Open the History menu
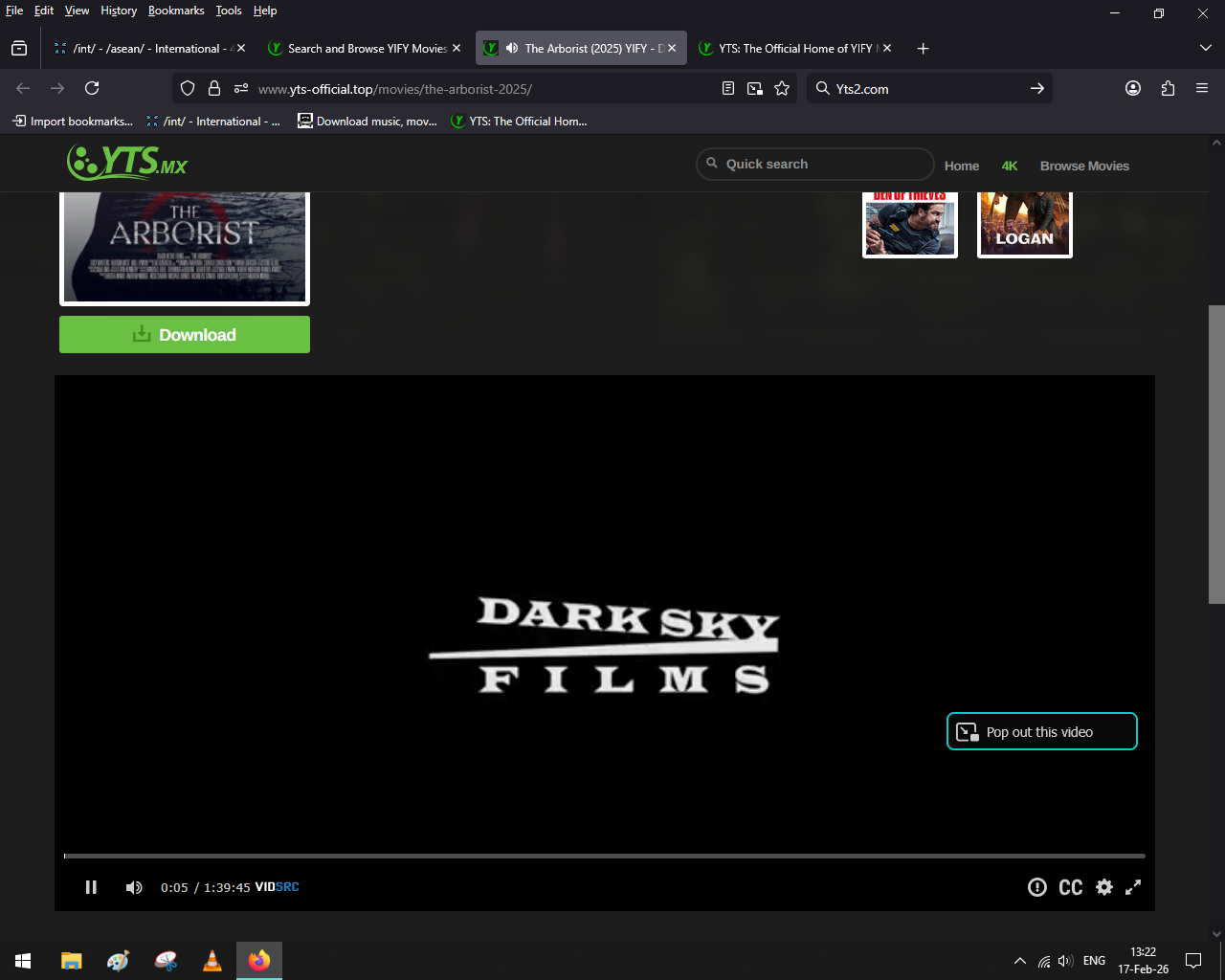Screen dimensions: 1225x980 pos(119,11)
